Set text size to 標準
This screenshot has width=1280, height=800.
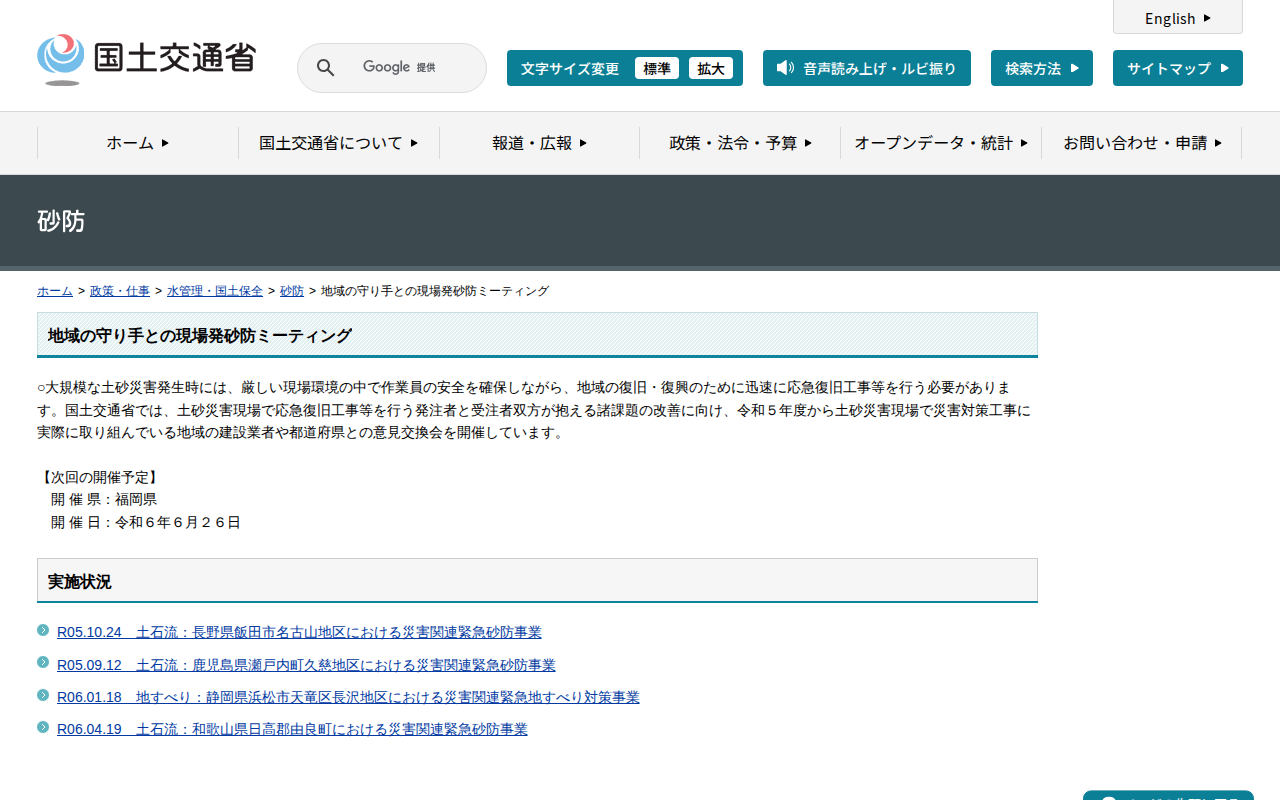[656, 68]
